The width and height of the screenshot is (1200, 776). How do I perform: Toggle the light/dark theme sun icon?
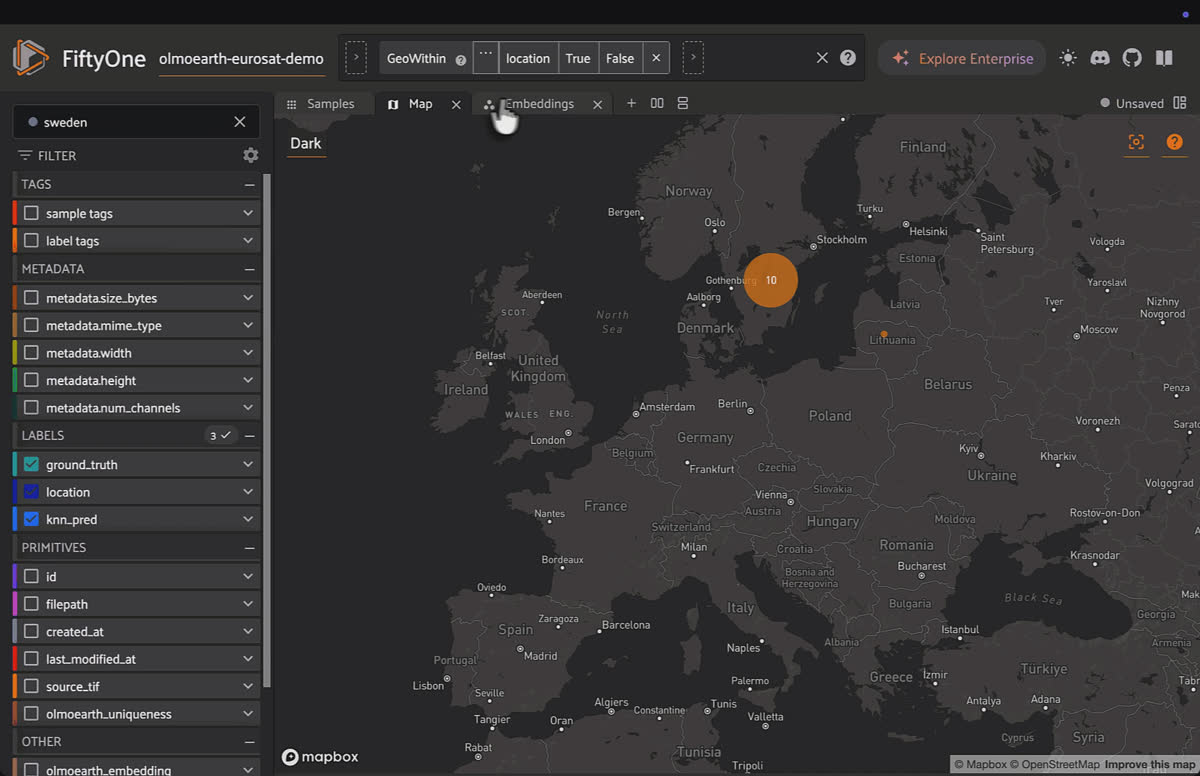click(x=1068, y=58)
